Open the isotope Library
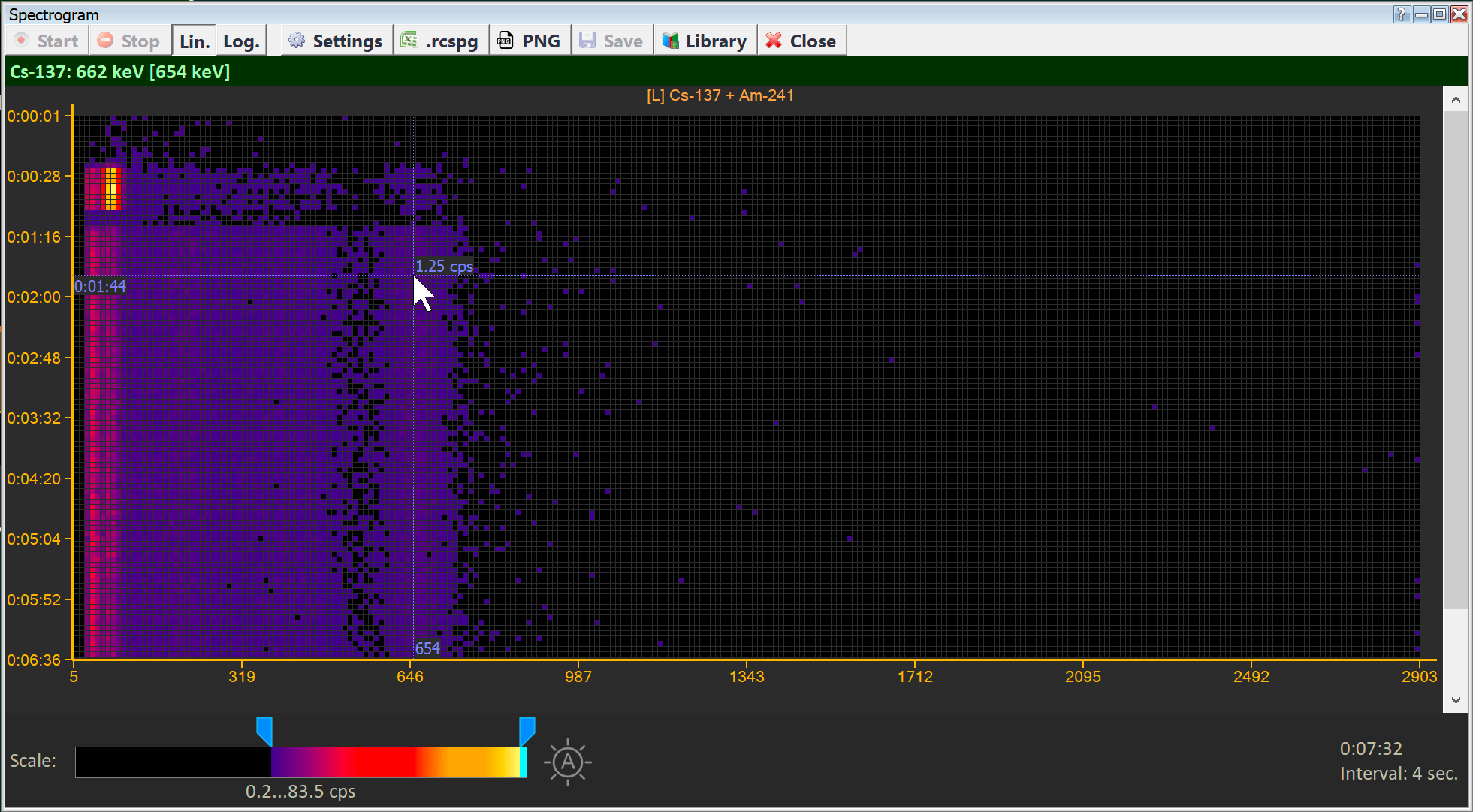The image size is (1473, 812). [705, 41]
